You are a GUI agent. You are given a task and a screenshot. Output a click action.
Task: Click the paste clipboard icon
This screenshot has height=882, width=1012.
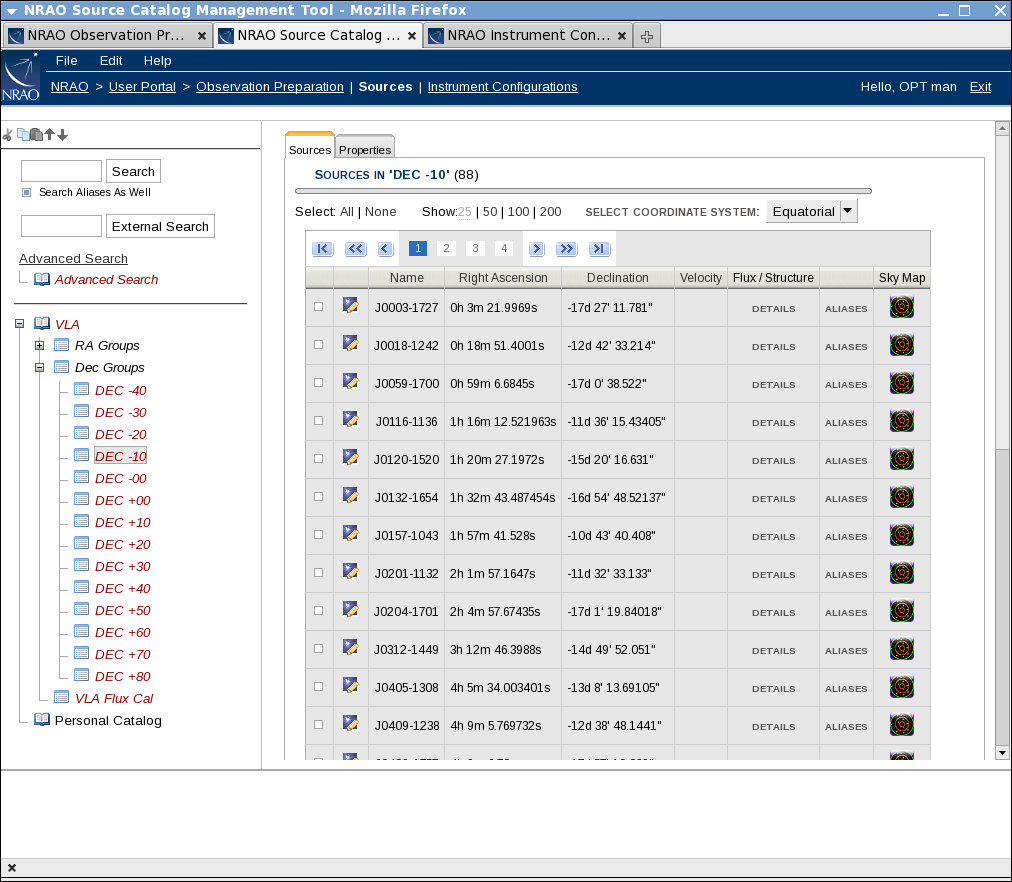pos(36,135)
